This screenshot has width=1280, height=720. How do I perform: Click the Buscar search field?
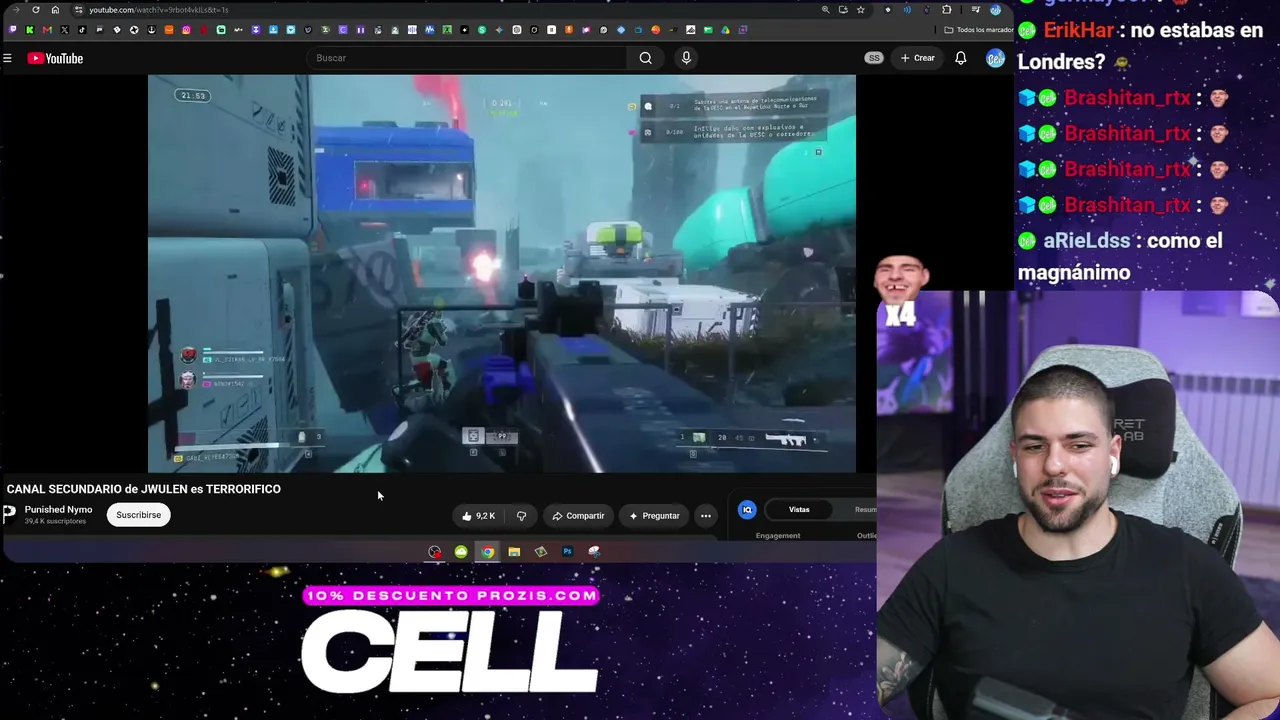coord(467,58)
